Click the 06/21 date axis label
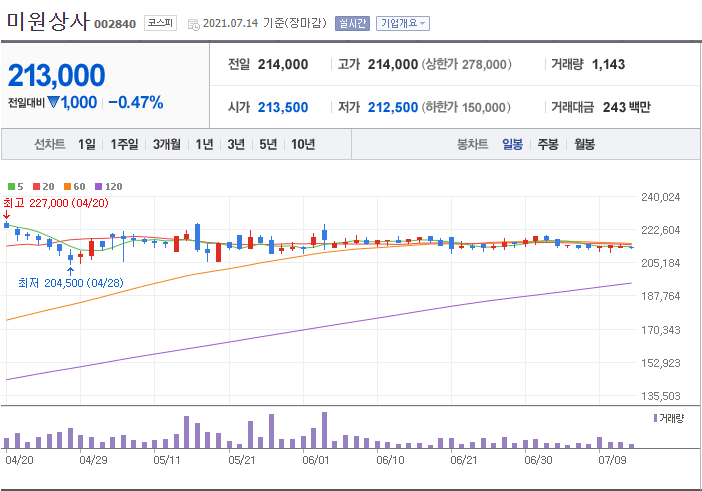 [464, 460]
